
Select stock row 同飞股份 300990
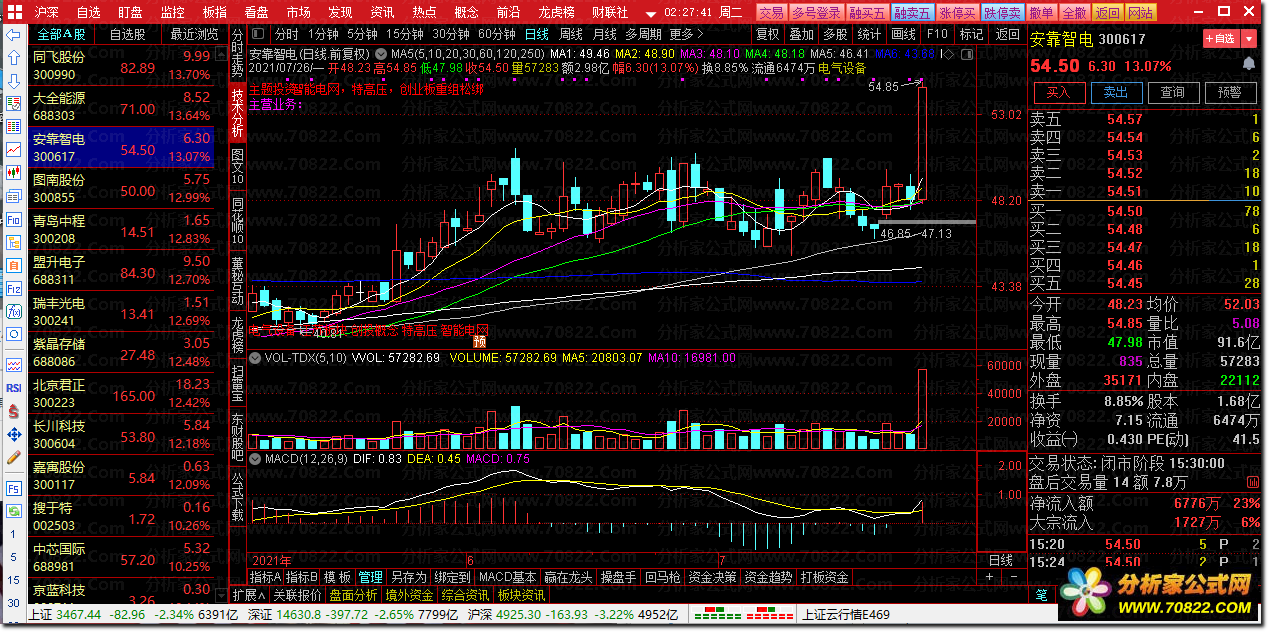121,65
